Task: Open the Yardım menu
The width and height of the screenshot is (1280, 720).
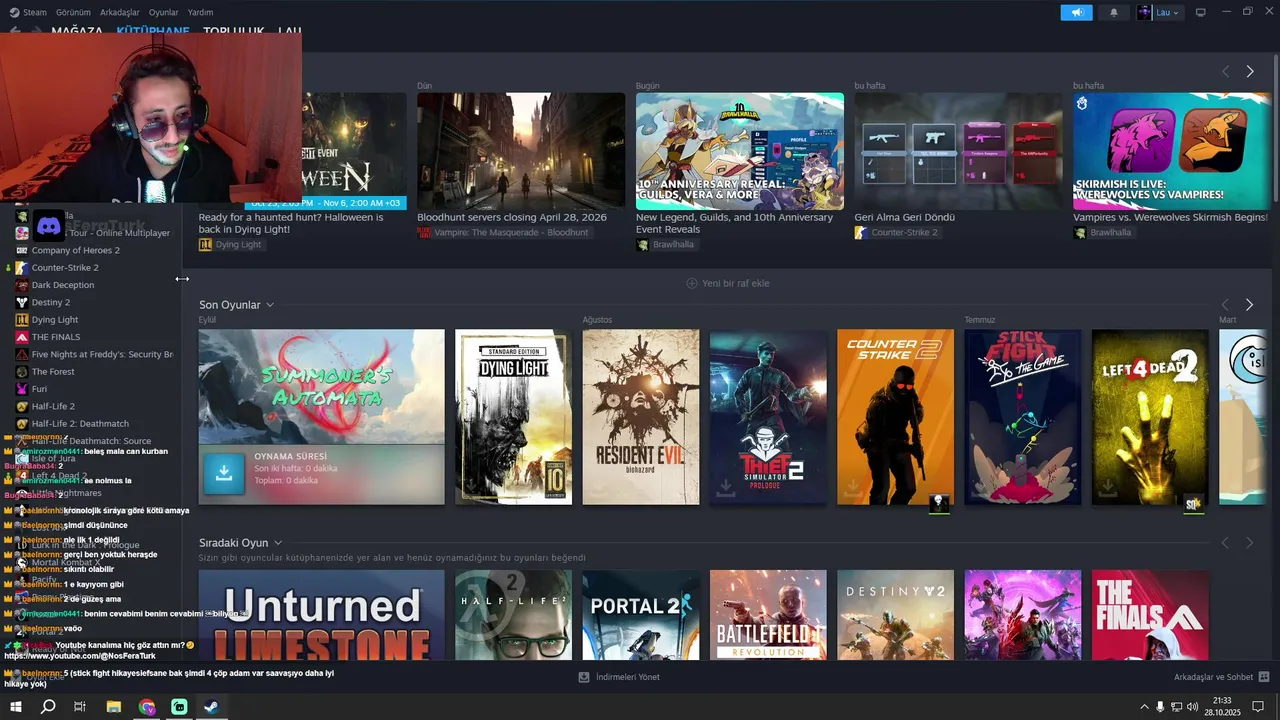Action: tap(201, 12)
